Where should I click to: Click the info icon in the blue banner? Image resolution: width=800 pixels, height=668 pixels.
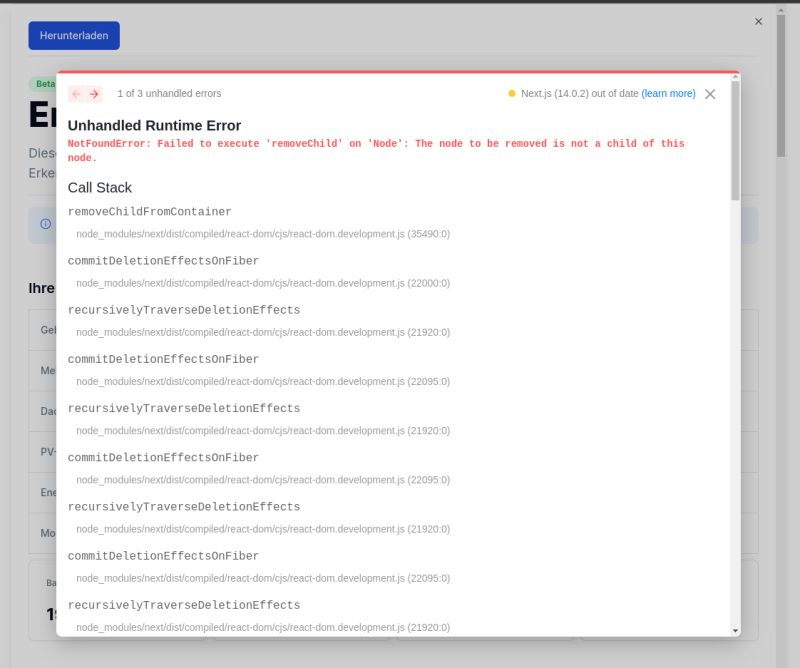[44, 224]
